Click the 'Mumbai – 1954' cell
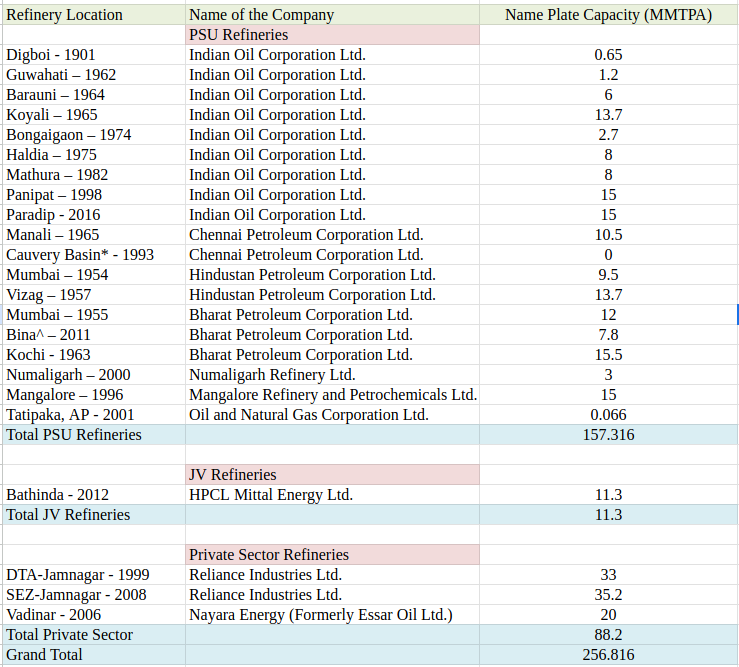This screenshot has width=739, height=667. tap(94, 275)
